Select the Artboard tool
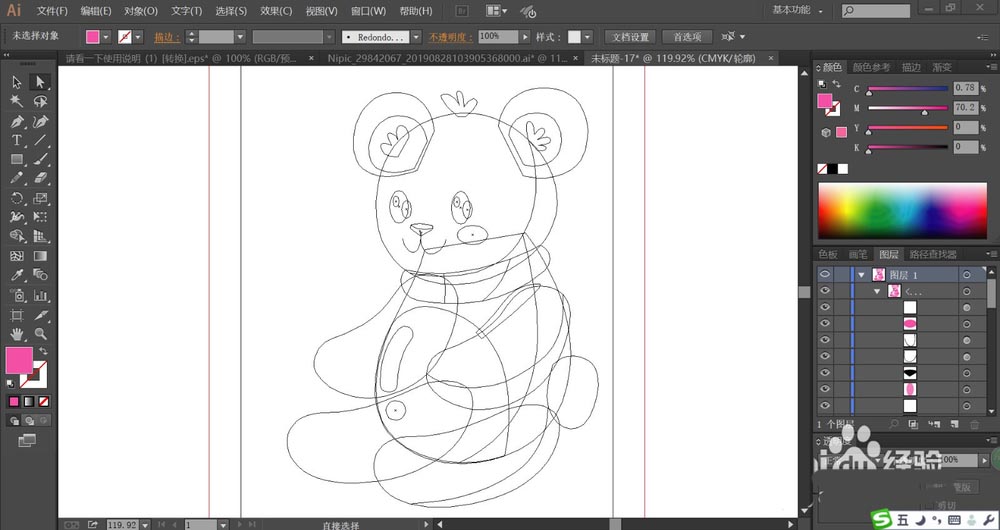1000x530 pixels. [x=17, y=315]
